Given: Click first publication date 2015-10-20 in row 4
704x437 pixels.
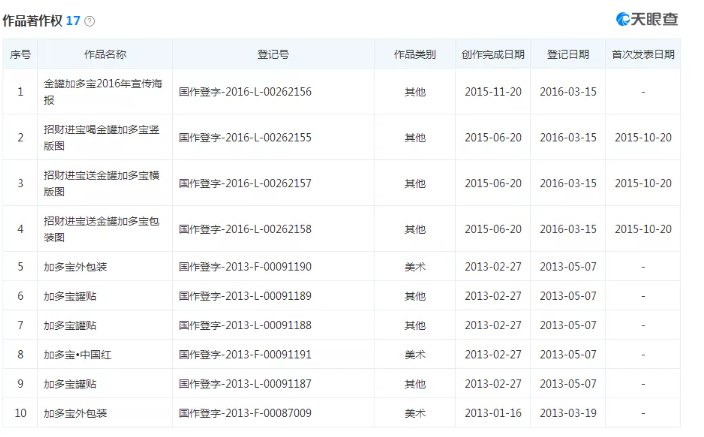Looking at the screenshot, I should (643, 229).
